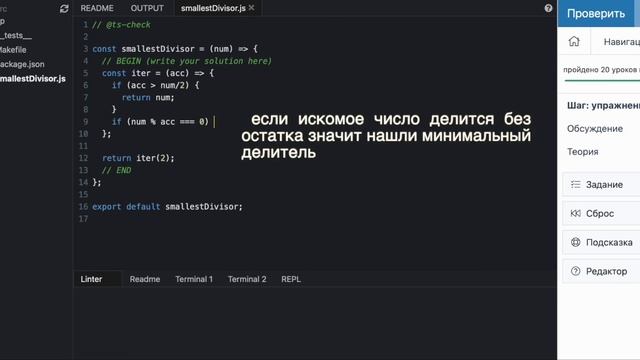This screenshot has width=640, height=360.
Task: Open the help question mark icon
Action: click(548, 8)
